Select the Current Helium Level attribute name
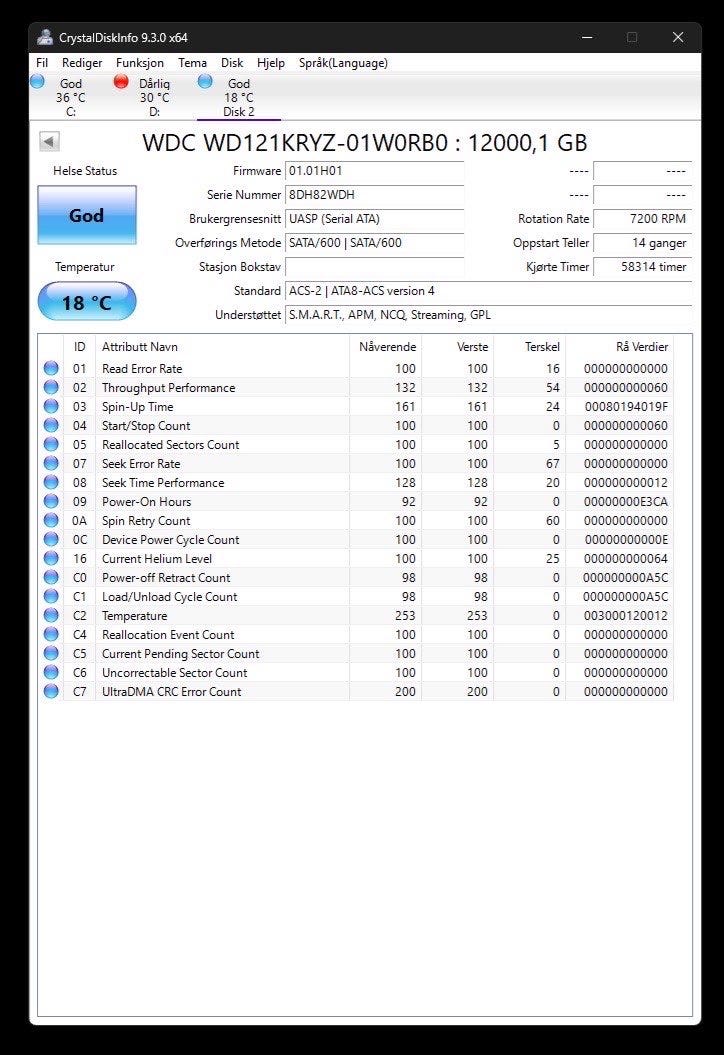Screen dimensions: 724x1055 click(x=157, y=558)
